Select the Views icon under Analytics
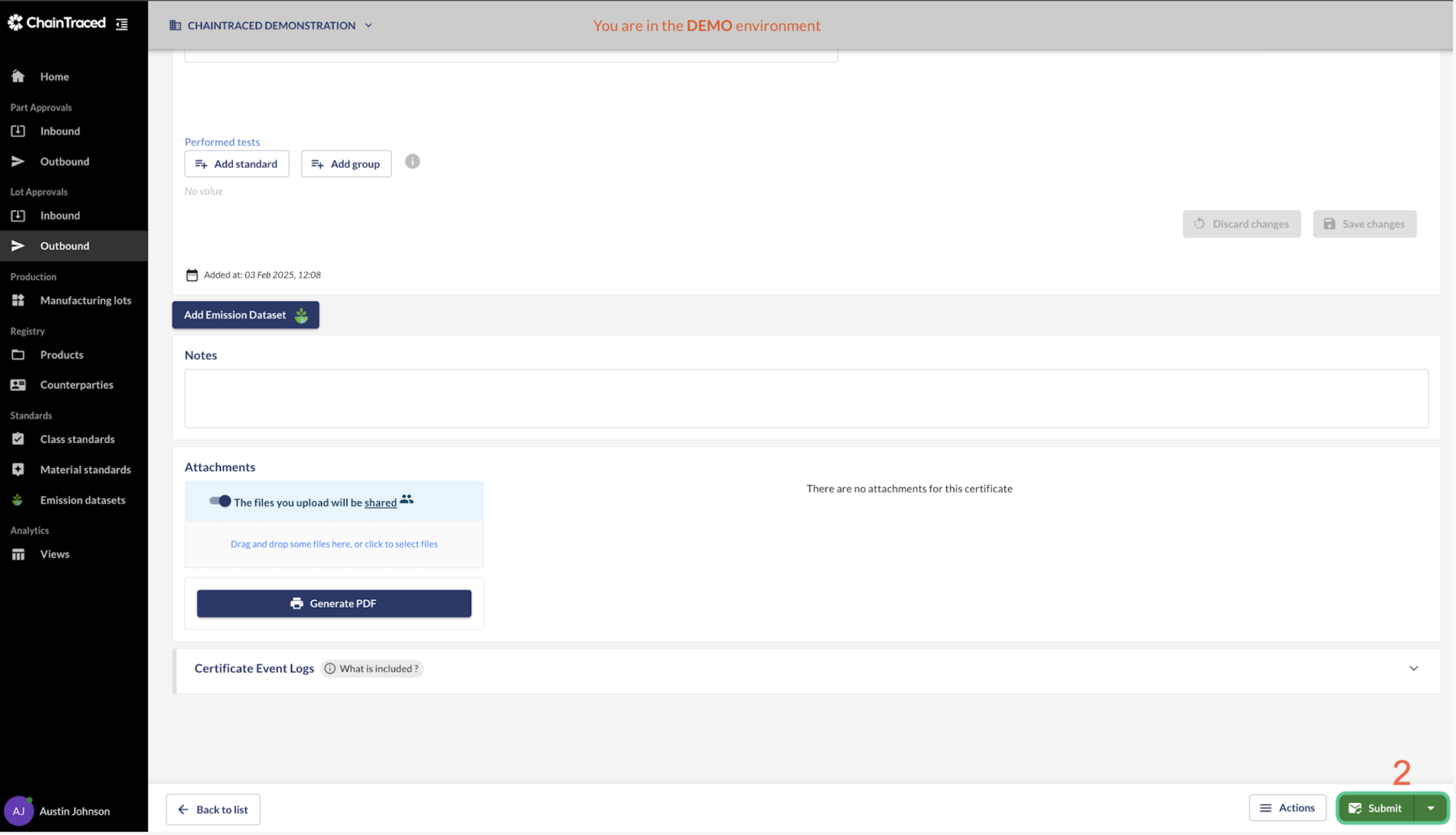The width and height of the screenshot is (1456, 835). point(18,554)
